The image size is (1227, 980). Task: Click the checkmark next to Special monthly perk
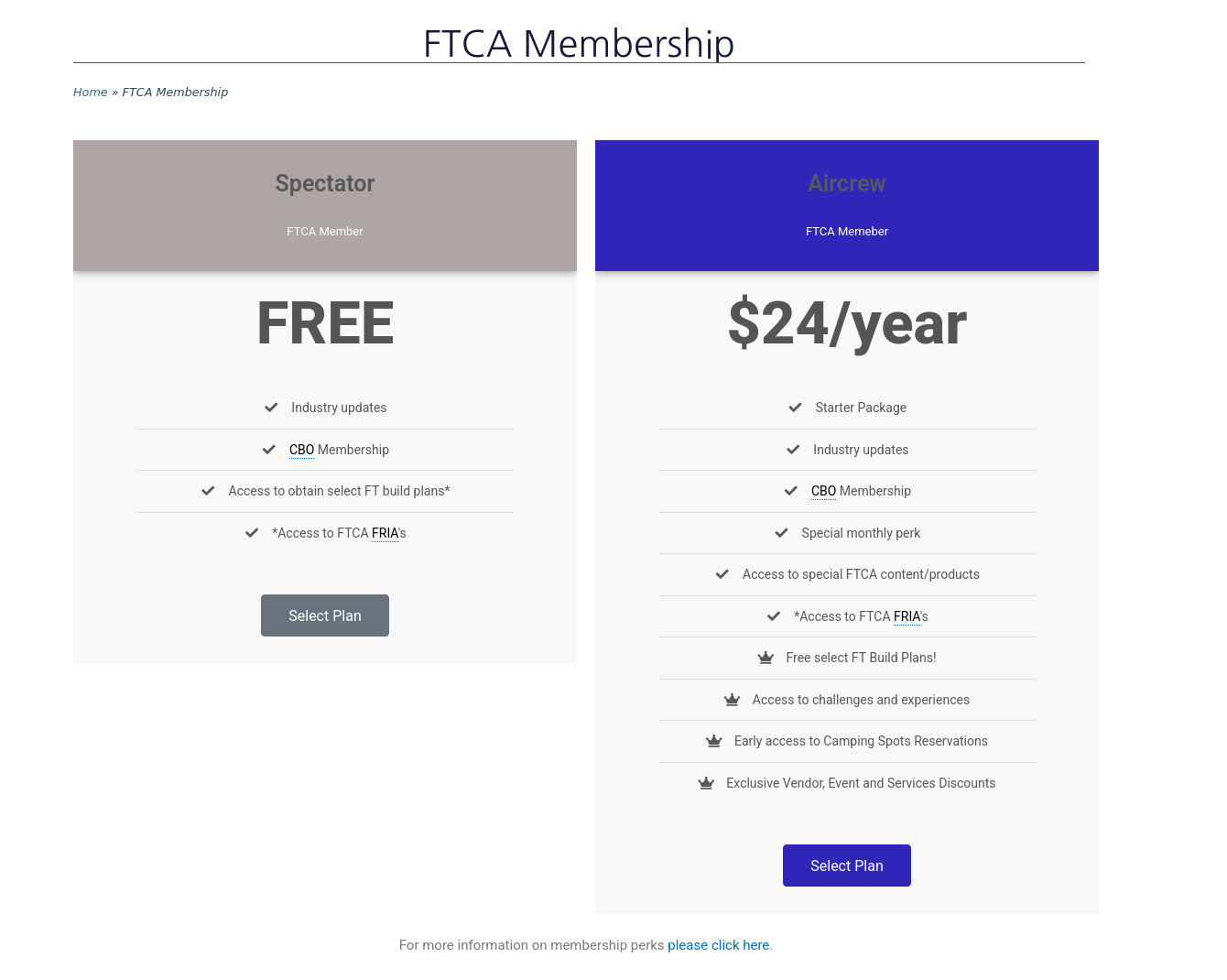(781, 533)
